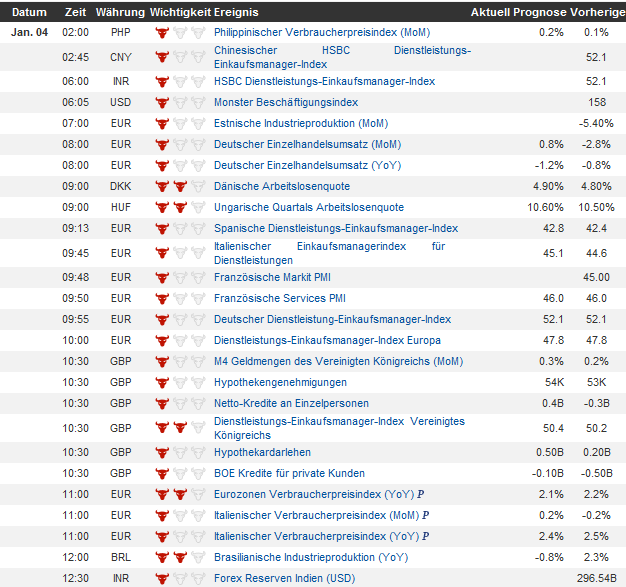Click the Wichtigkeit column header
Image resolution: width=626 pixels, height=587 pixels.
180,12
